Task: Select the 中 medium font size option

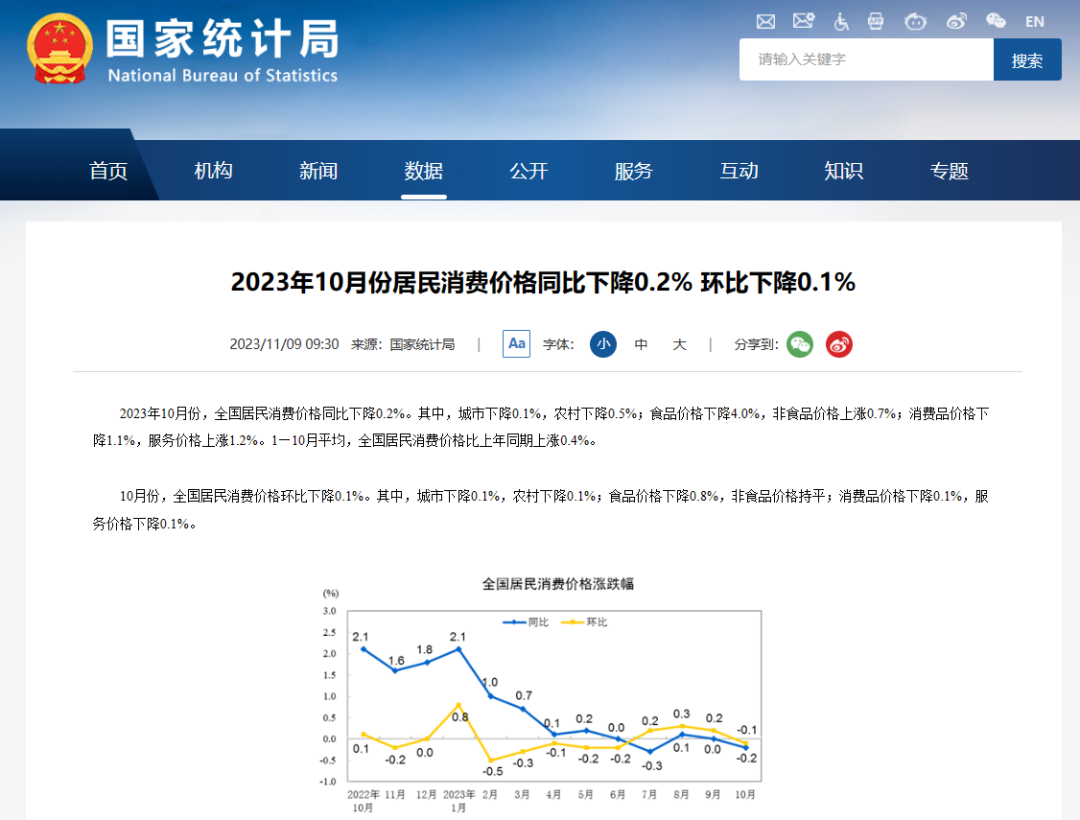Action: click(x=640, y=344)
